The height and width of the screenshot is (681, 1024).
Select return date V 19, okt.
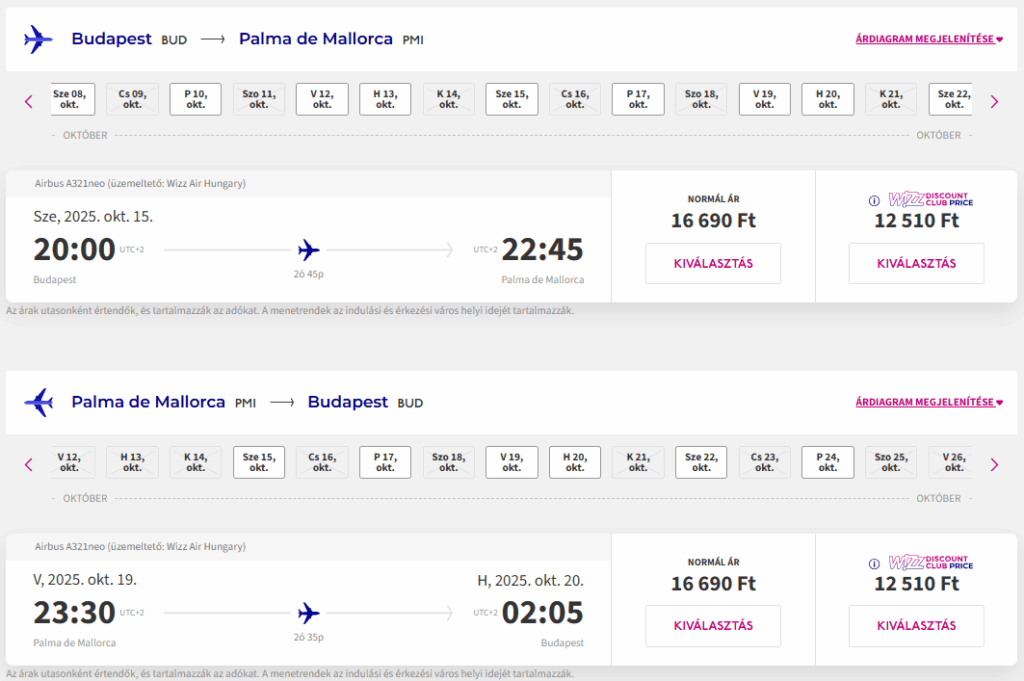point(511,462)
